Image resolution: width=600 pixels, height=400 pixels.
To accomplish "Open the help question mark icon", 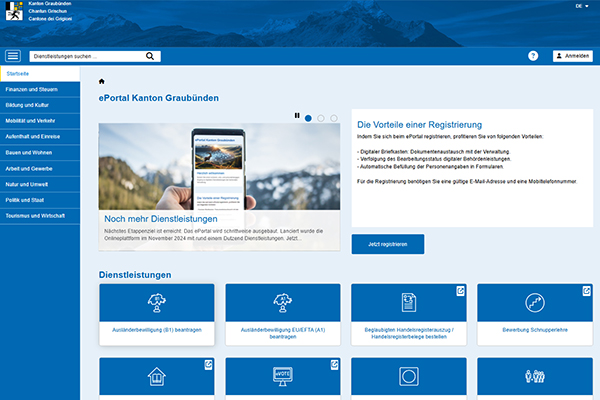I will click(533, 56).
